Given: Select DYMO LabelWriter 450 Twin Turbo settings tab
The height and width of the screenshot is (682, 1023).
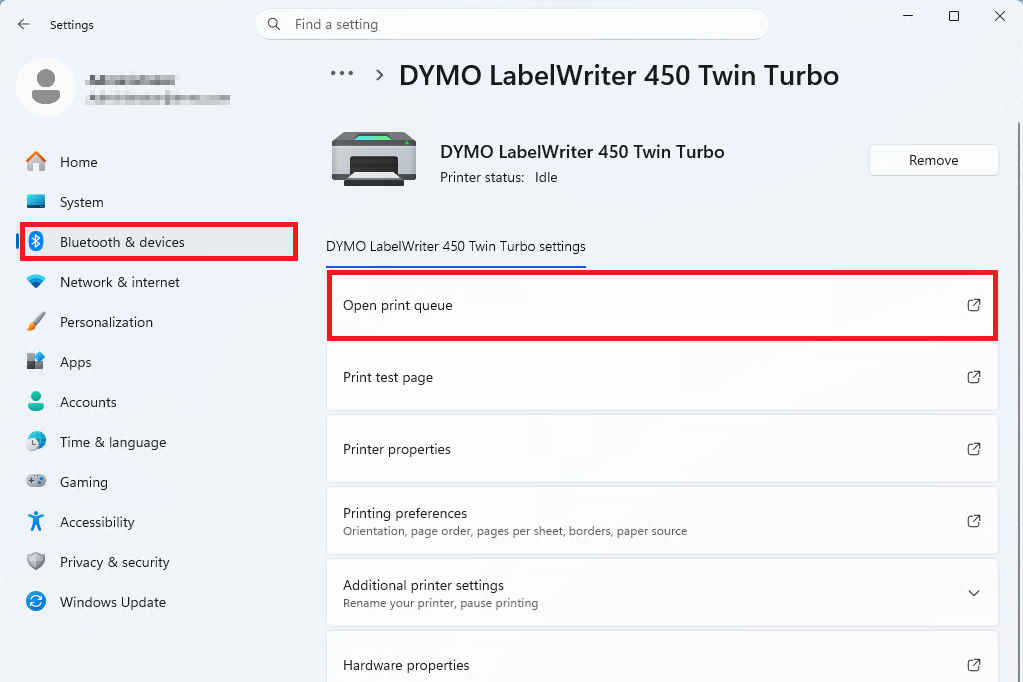Looking at the screenshot, I should (456, 247).
